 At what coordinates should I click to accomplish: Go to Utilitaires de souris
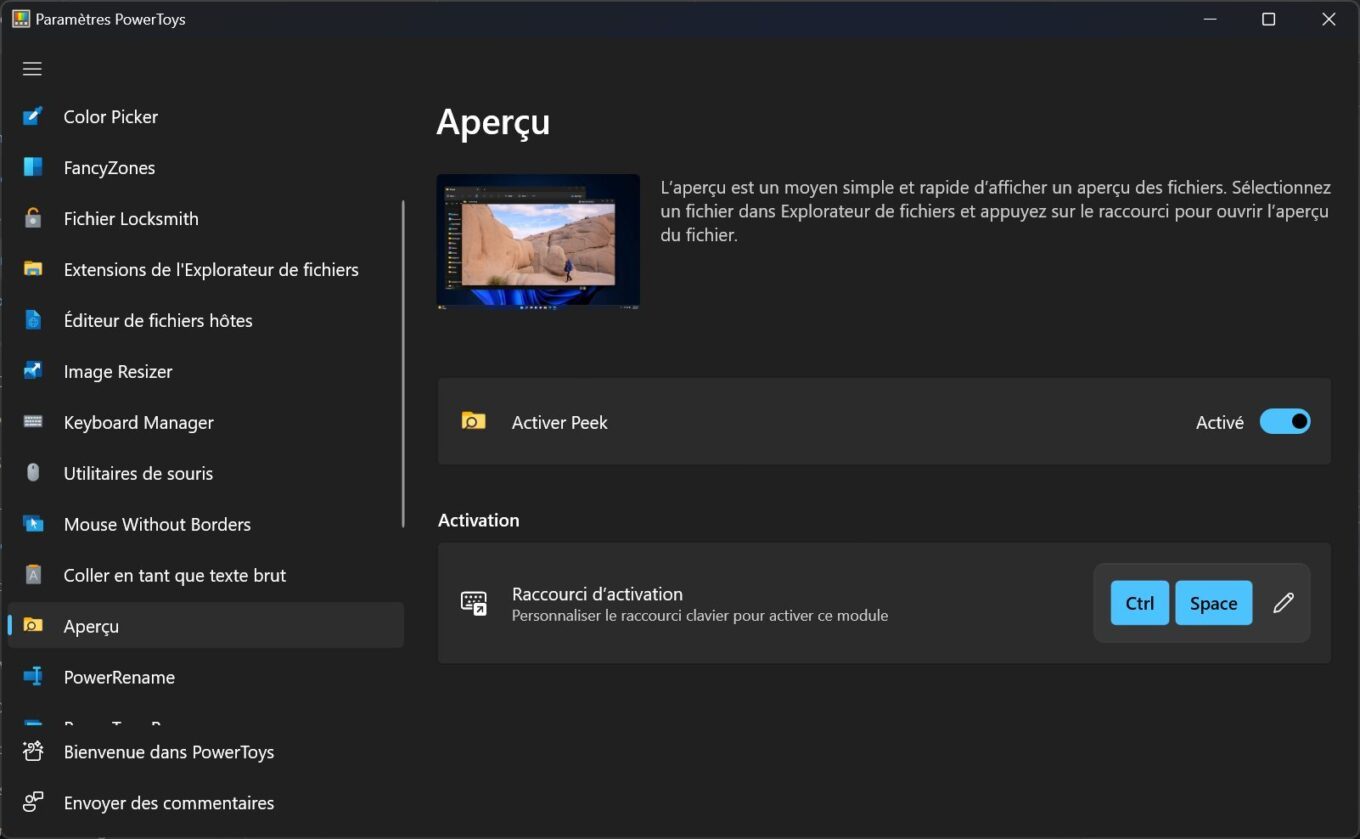tap(206, 474)
